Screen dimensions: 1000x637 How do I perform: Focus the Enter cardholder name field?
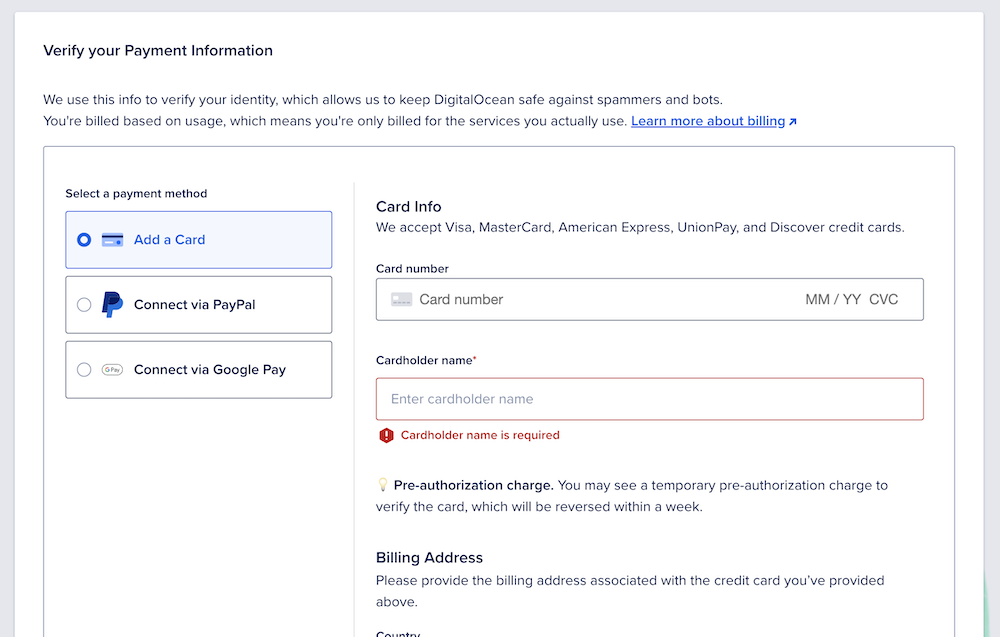pos(649,399)
